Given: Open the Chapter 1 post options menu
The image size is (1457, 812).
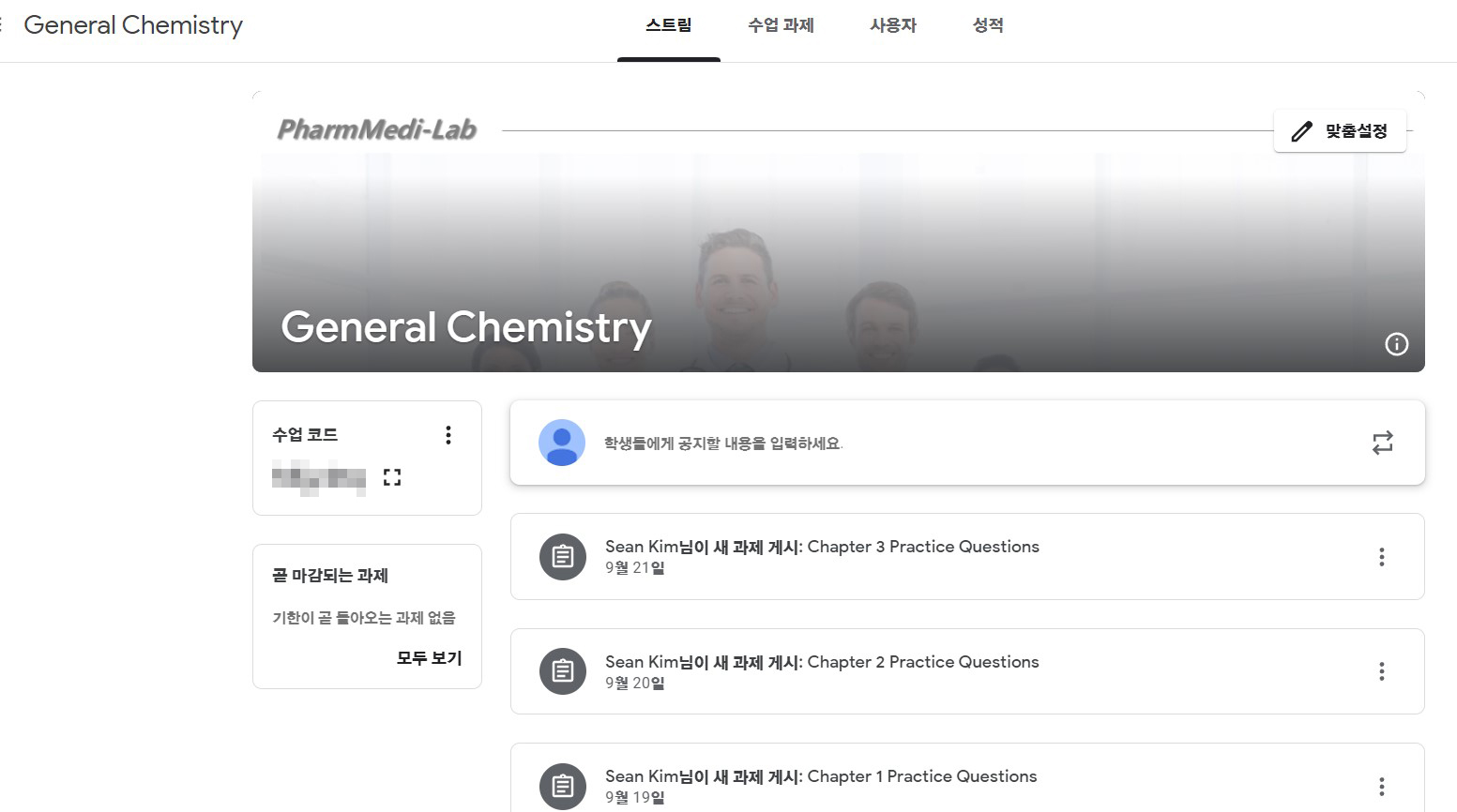Looking at the screenshot, I should tap(1381, 786).
